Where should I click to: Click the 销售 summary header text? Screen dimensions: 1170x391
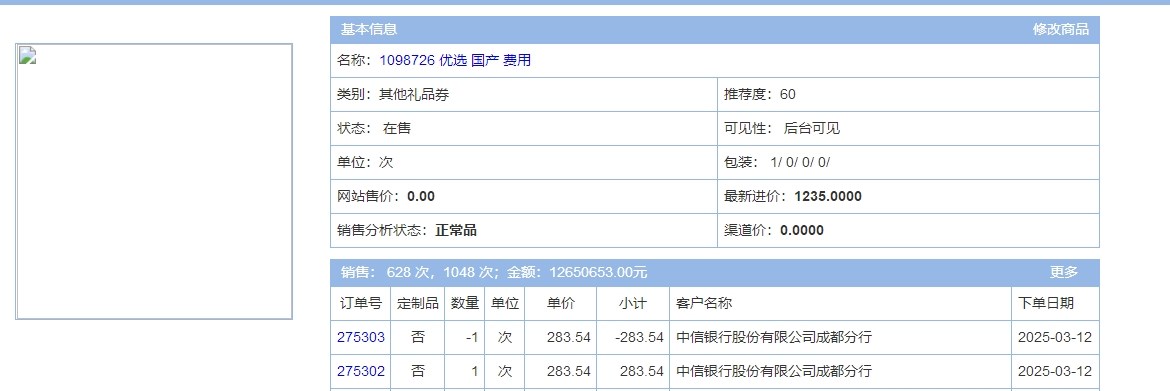494,272
